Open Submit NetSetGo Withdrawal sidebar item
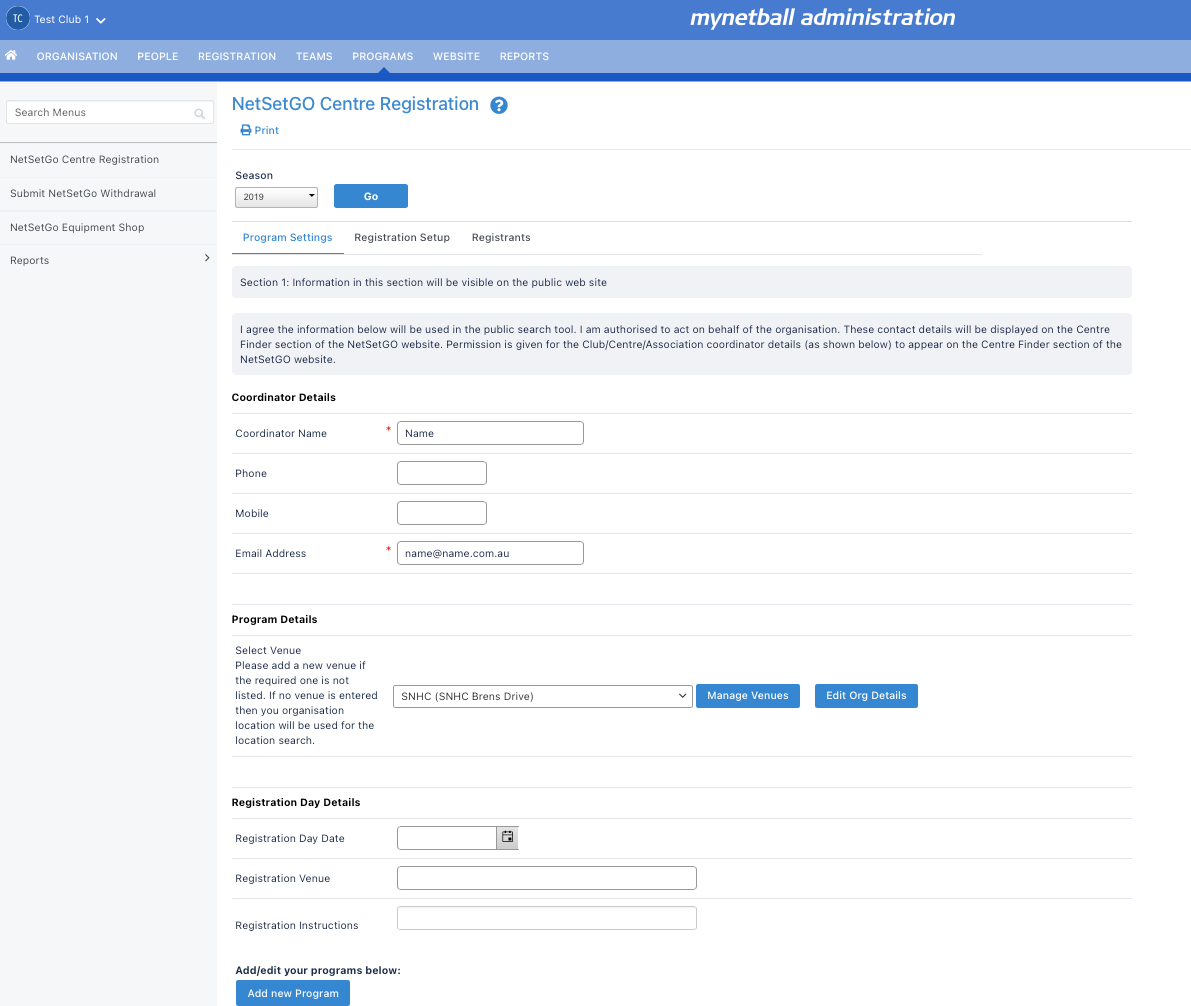Image resolution: width=1191 pixels, height=1006 pixels. (x=108, y=194)
